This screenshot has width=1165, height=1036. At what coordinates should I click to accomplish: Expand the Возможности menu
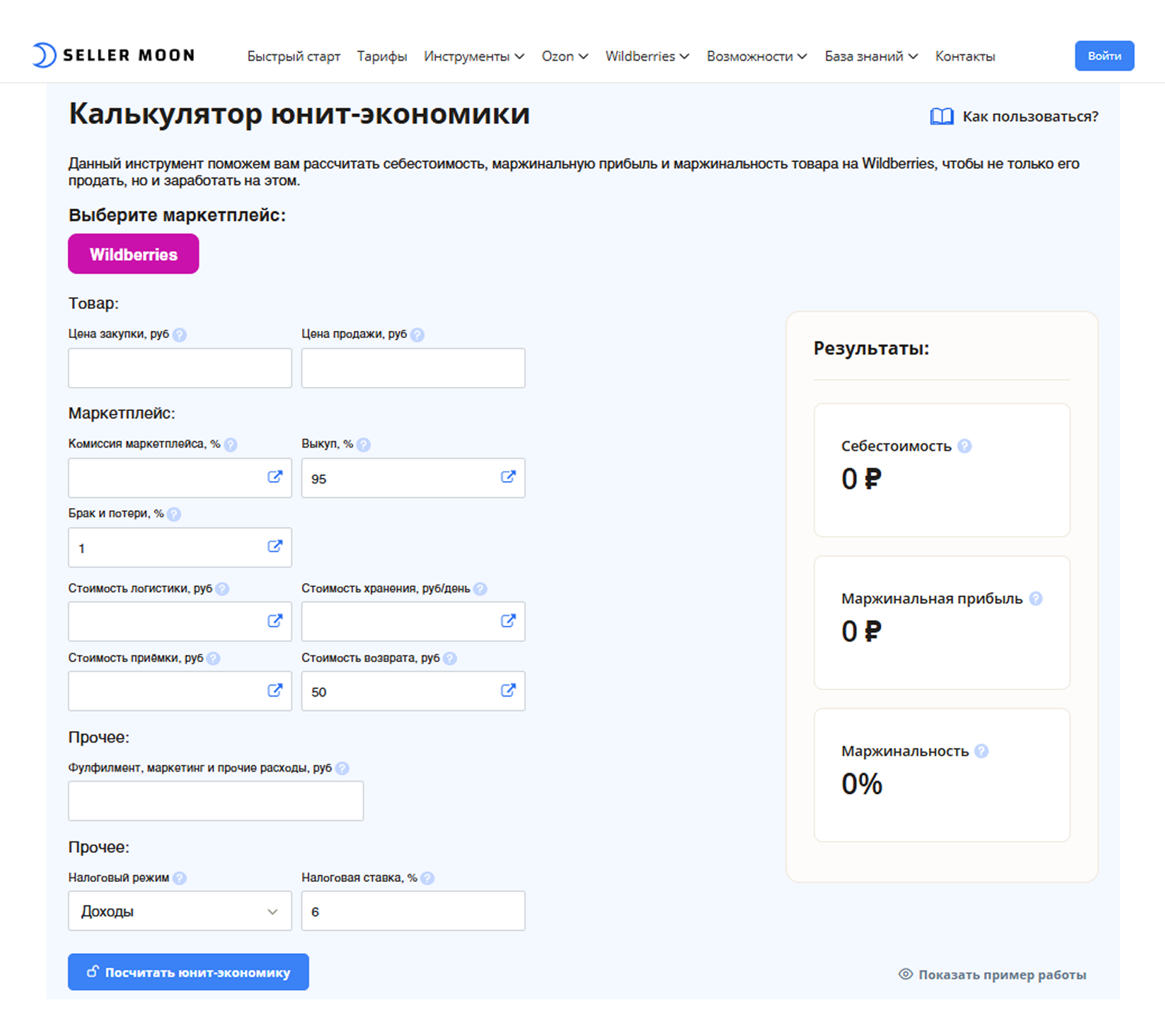(756, 56)
